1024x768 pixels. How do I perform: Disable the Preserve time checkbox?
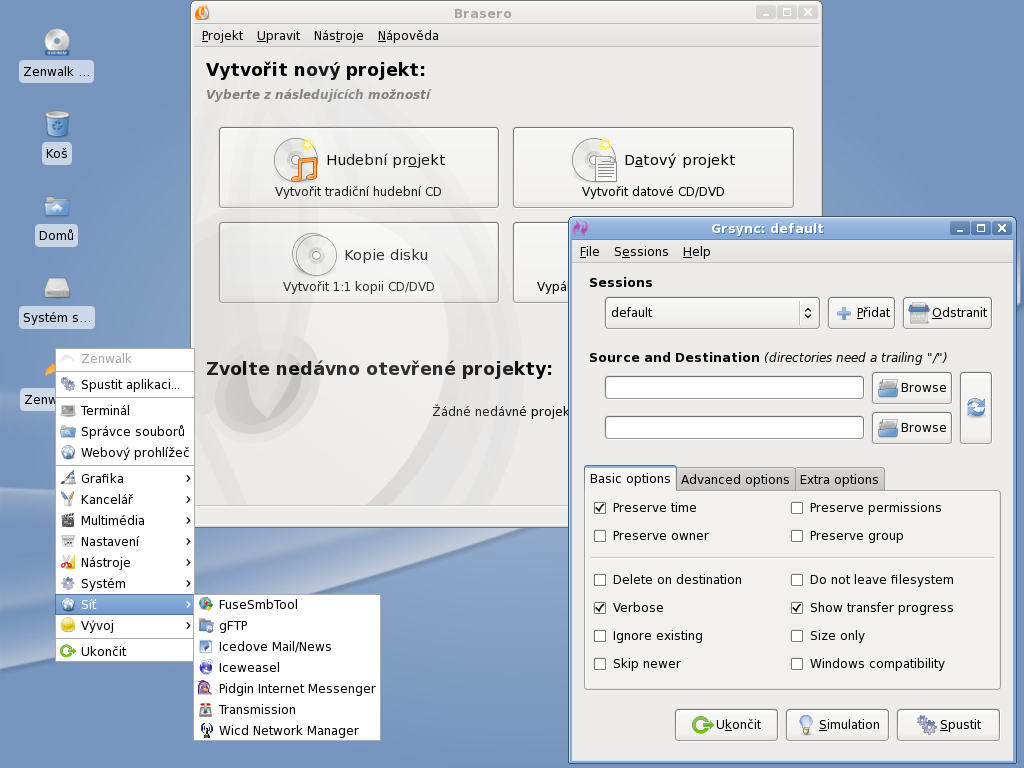pyautogui.click(x=600, y=507)
